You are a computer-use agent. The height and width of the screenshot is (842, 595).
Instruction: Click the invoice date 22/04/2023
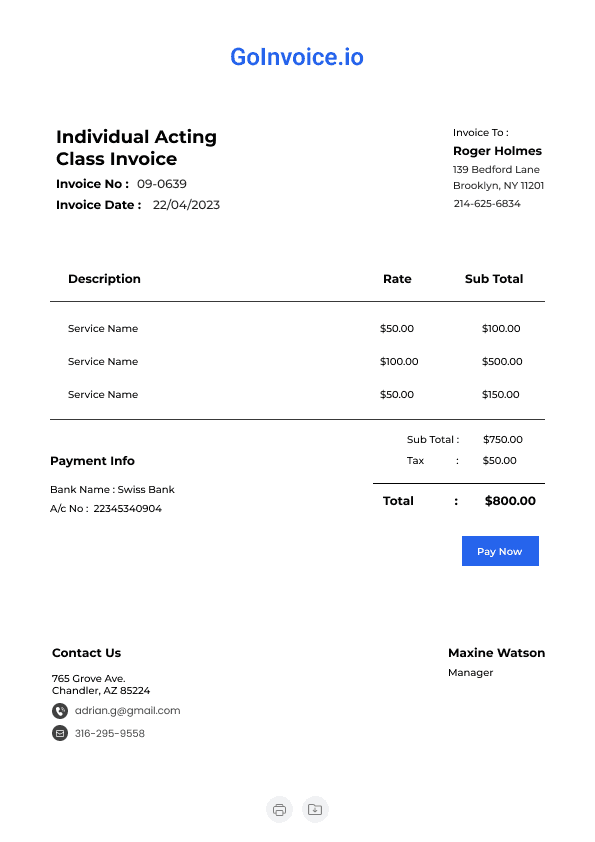tap(186, 205)
